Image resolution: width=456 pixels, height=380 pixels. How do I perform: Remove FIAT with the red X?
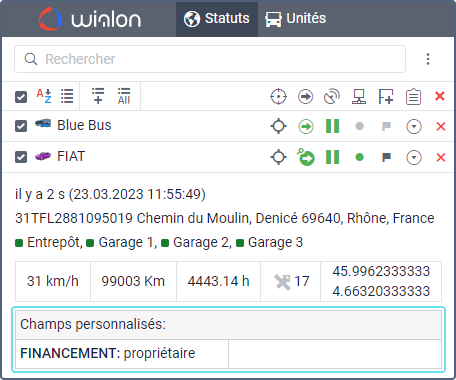click(441, 157)
